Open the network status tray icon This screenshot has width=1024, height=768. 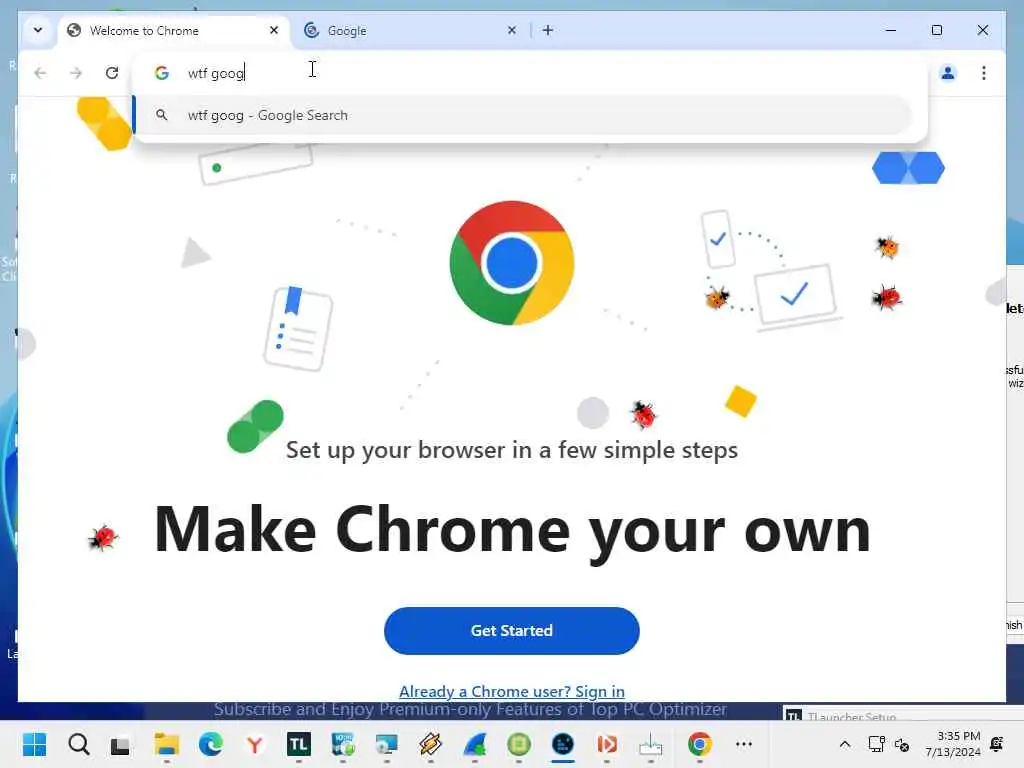(876, 744)
